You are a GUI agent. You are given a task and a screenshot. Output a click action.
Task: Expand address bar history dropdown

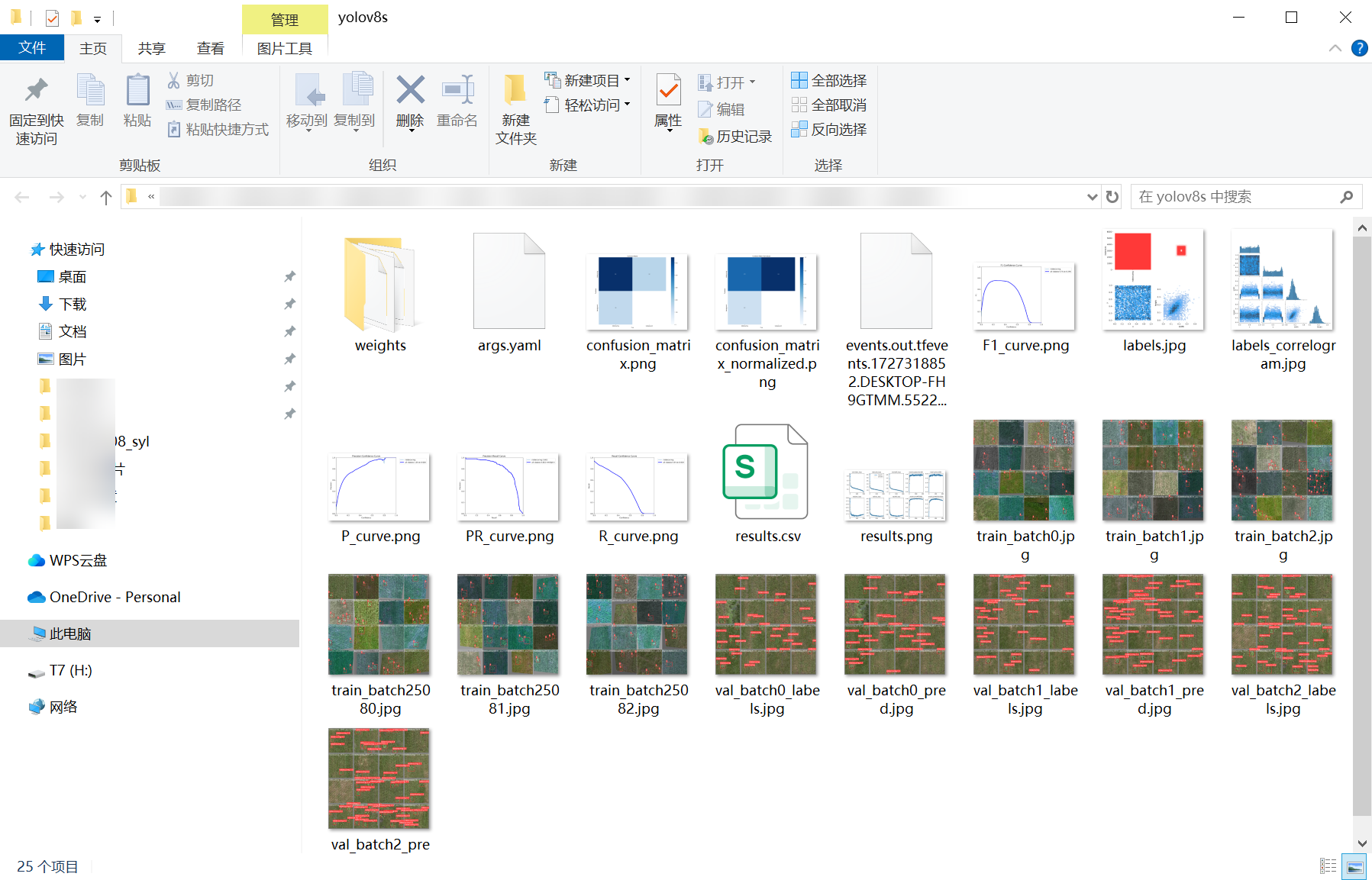[1092, 197]
